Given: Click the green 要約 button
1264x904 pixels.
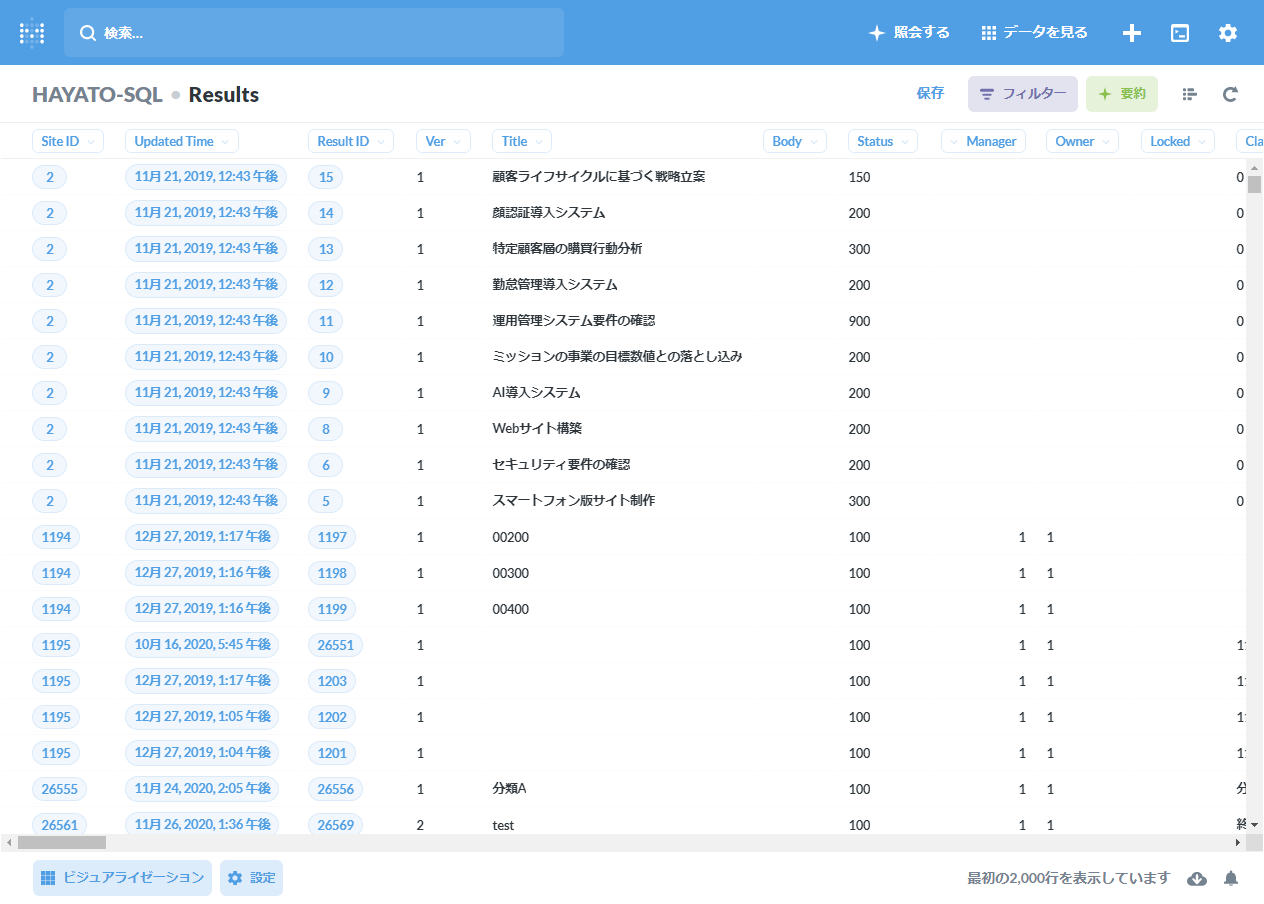Looking at the screenshot, I should tap(1121, 93).
